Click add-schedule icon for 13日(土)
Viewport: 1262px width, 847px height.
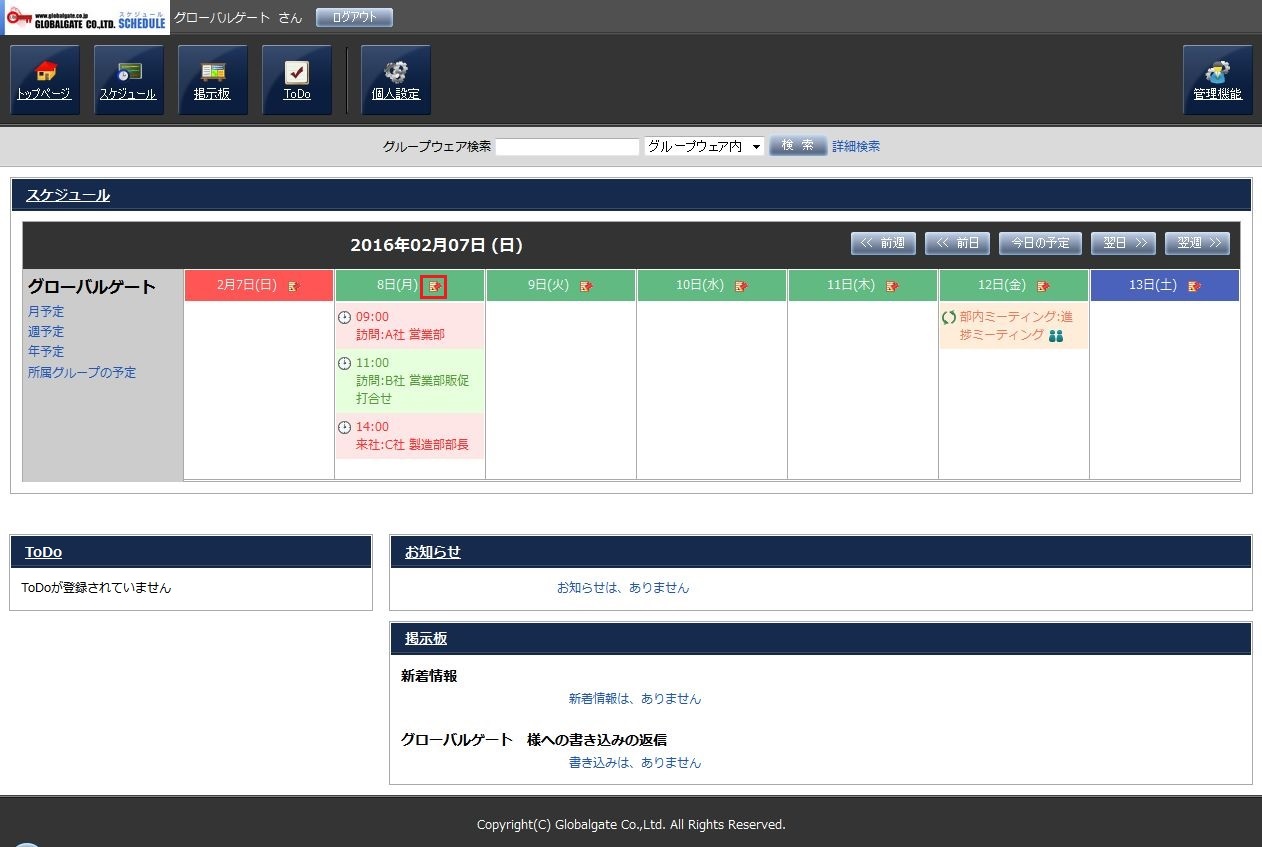tap(1195, 287)
